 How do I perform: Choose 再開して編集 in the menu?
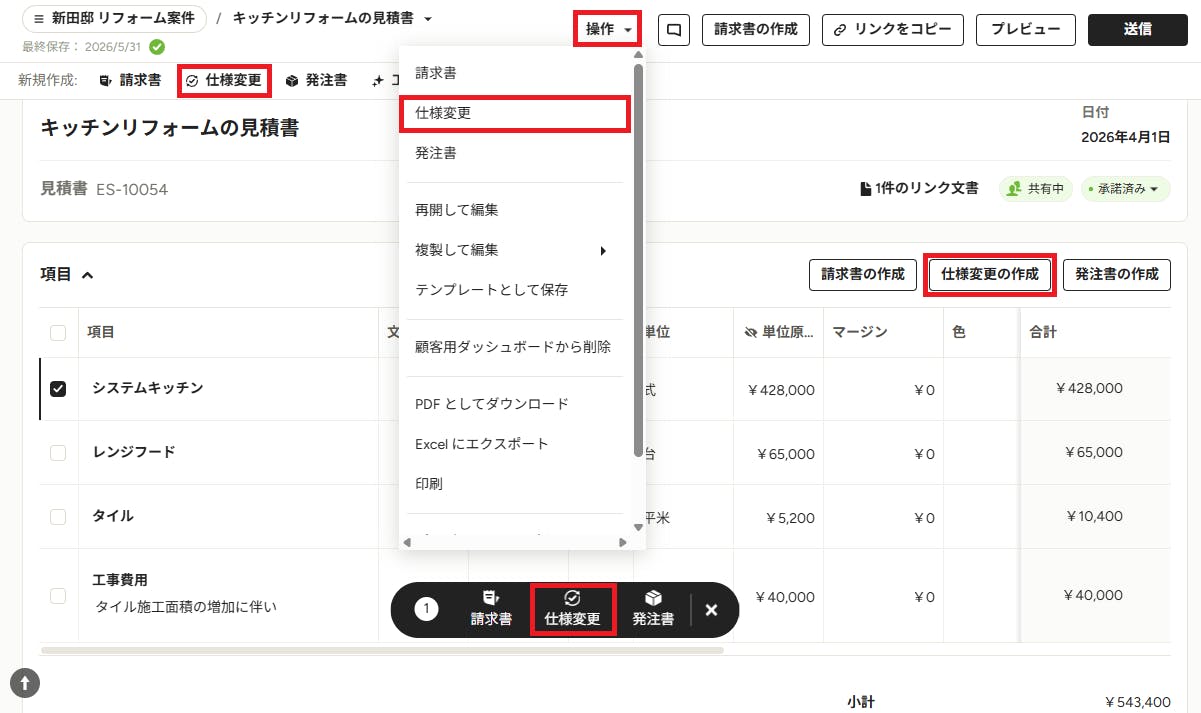516,210
